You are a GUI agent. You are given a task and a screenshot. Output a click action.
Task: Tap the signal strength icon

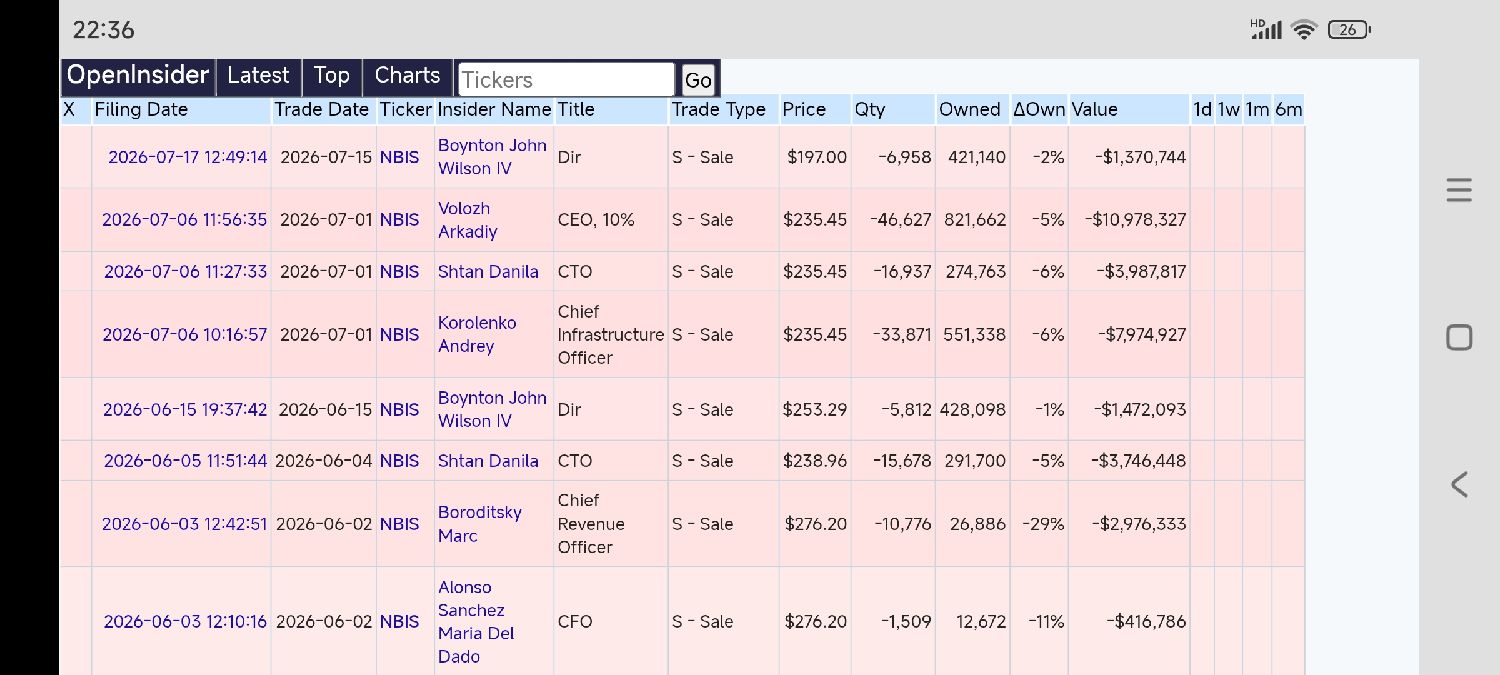pos(1266,29)
